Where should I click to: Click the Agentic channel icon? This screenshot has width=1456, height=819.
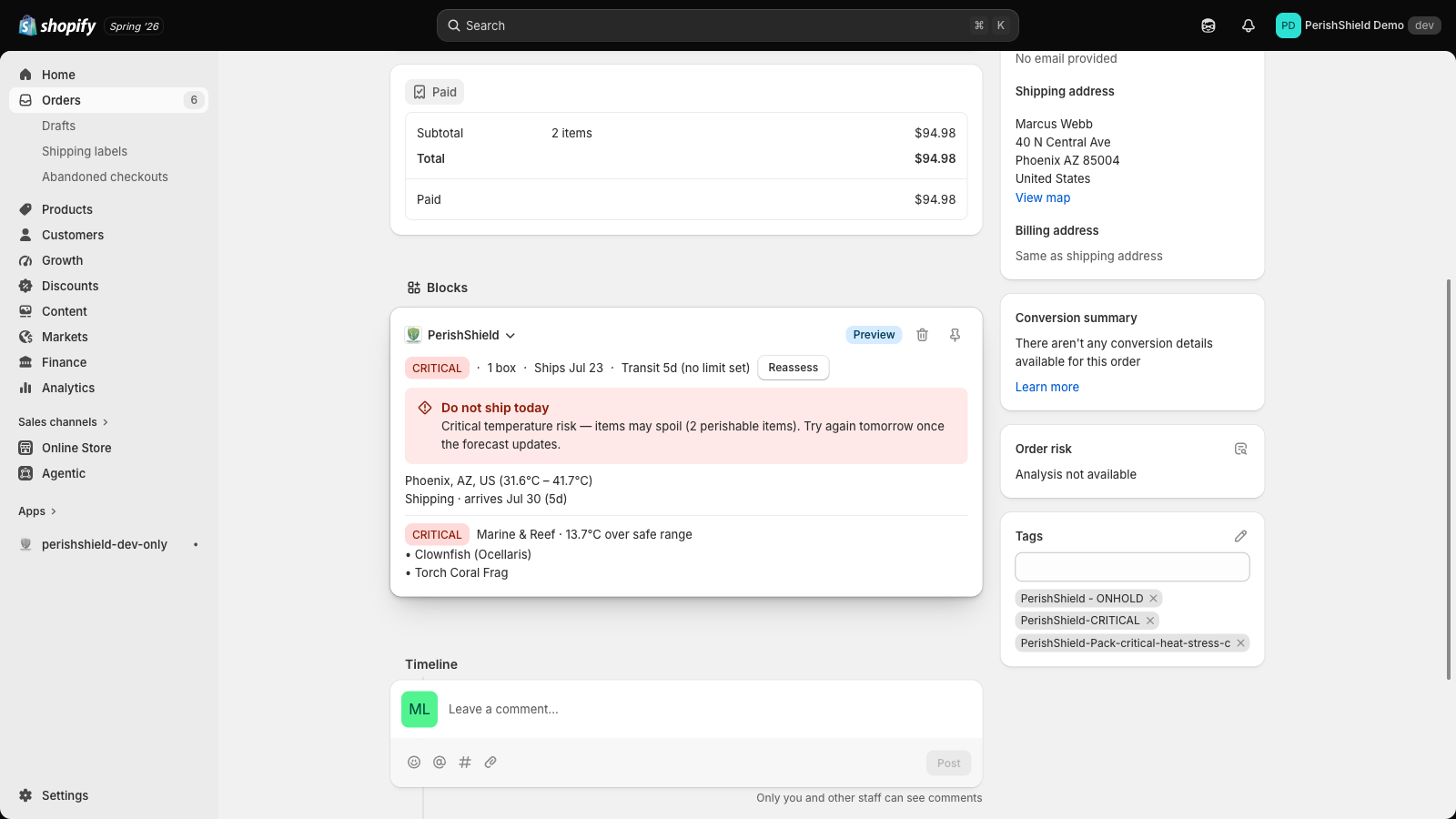pyautogui.click(x=25, y=473)
